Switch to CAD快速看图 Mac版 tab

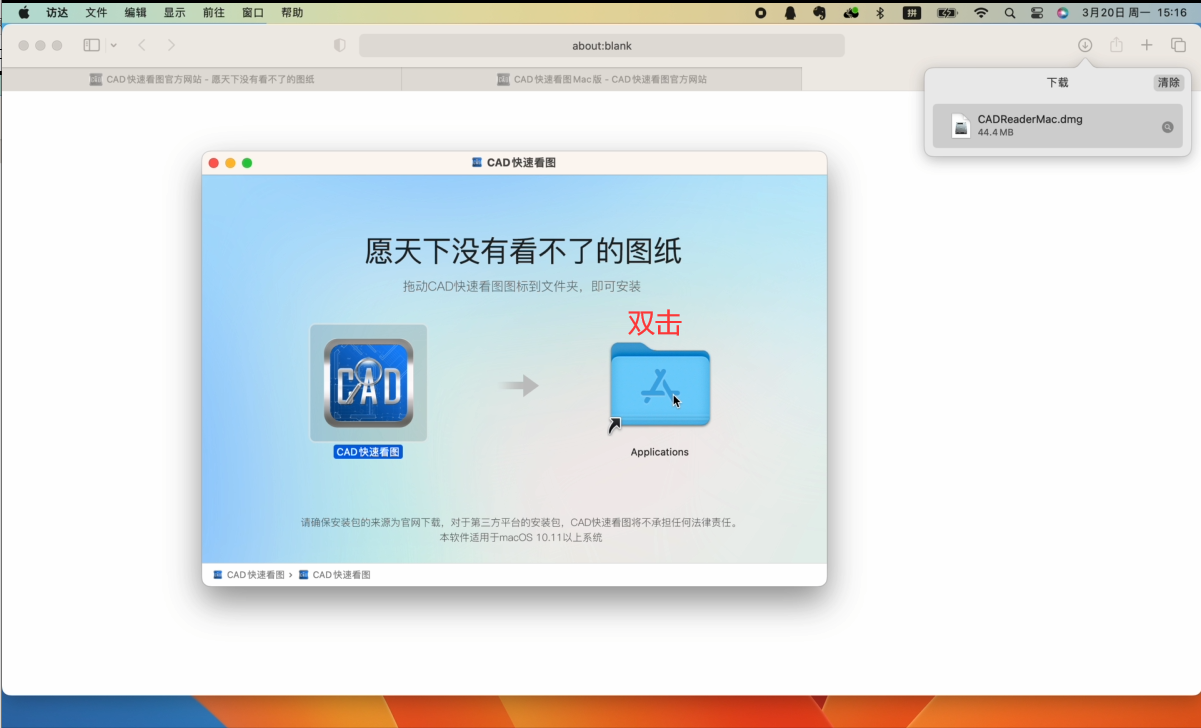click(x=602, y=79)
